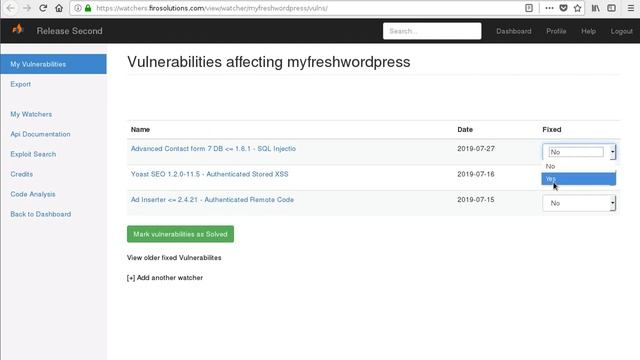Open page actions three-dots menu

(x=549, y=8)
